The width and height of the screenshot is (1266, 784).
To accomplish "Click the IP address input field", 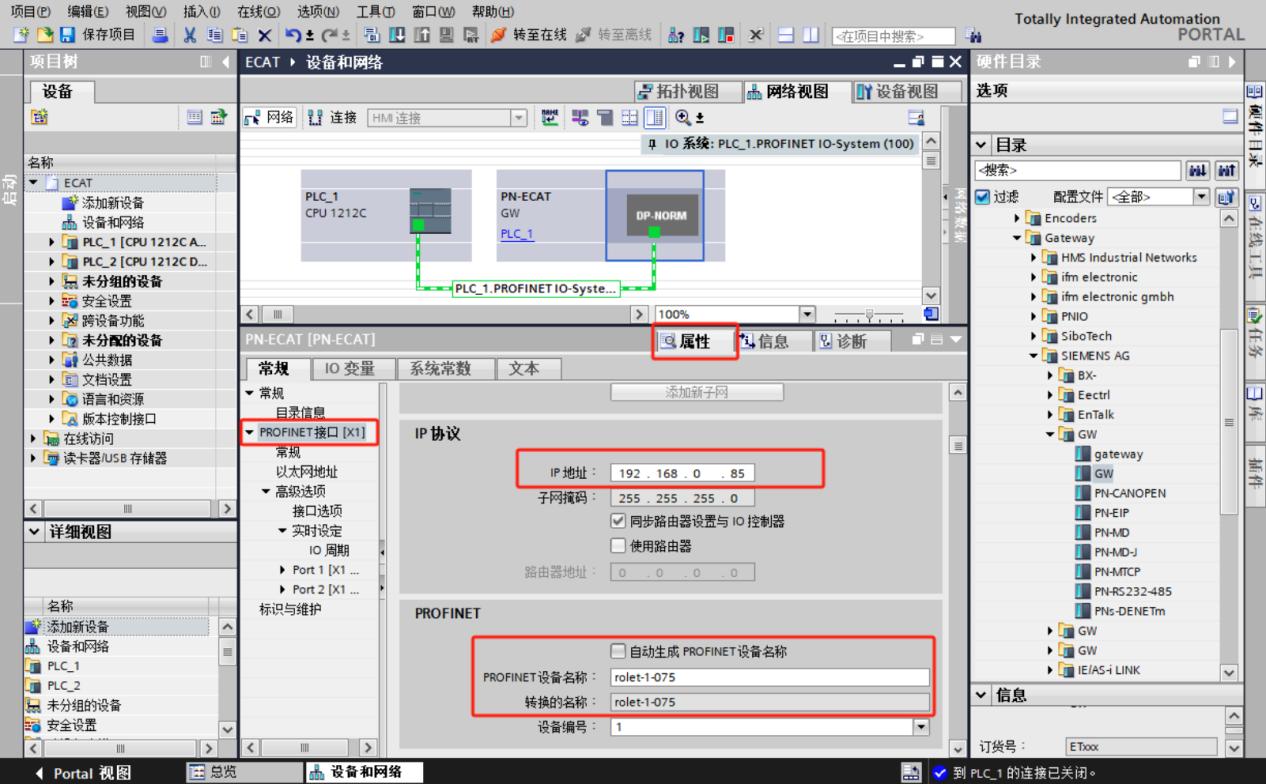I will click(683, 473).
